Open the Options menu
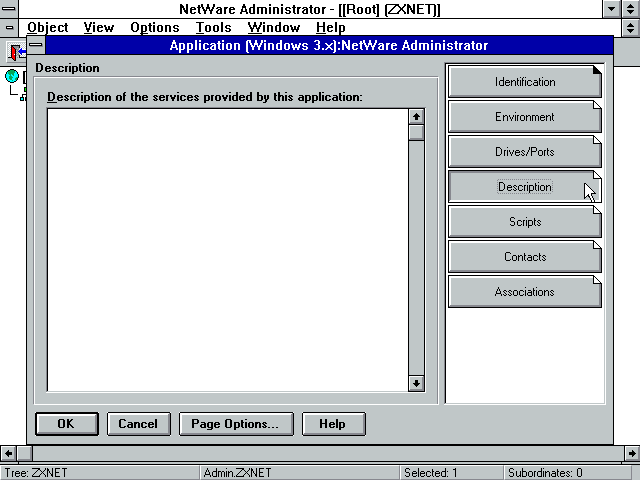Image resolution: width=640 pixels, height=480 pixels. tap(155, 27)
